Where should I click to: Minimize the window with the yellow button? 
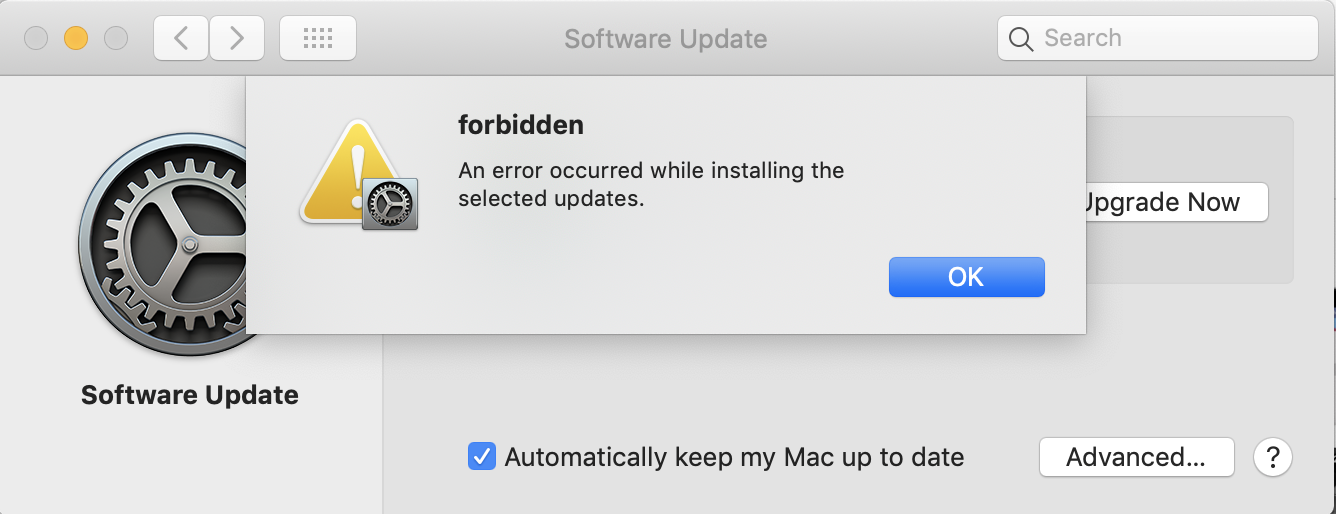coord(76,39)
